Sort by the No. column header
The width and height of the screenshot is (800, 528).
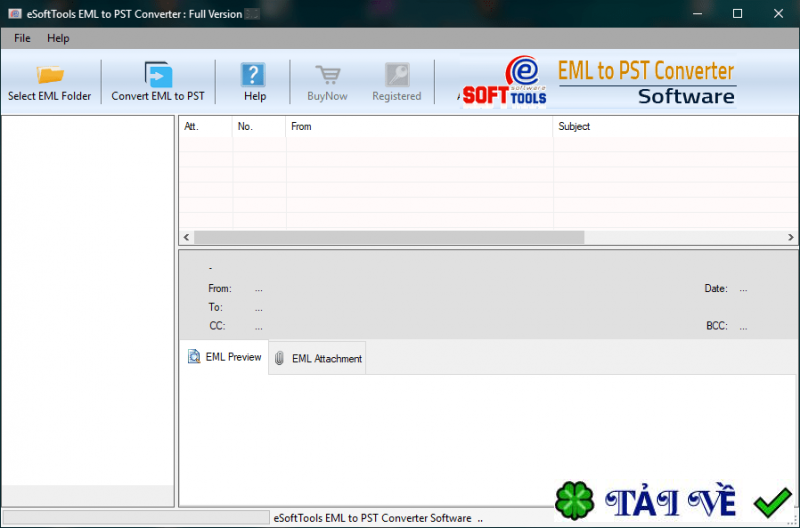[259, 127]
